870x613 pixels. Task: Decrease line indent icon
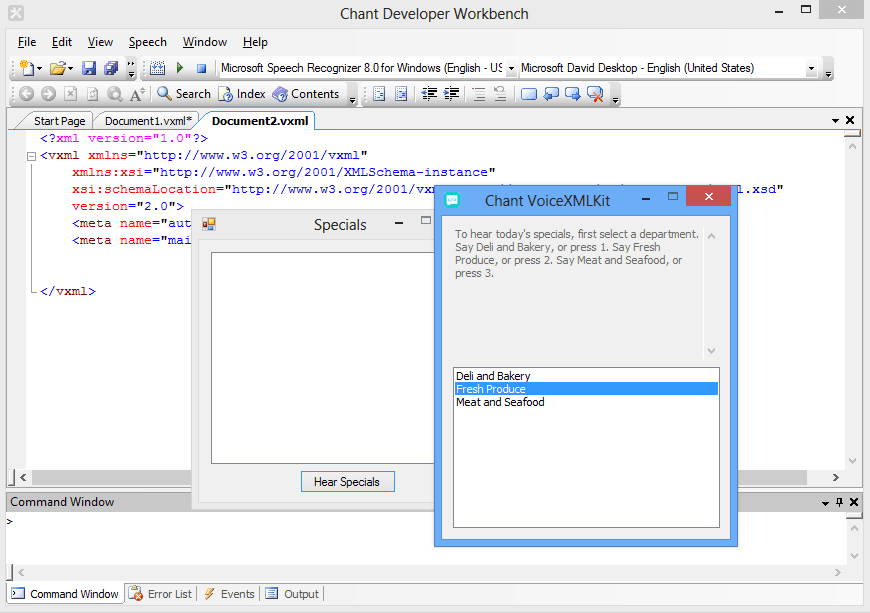pyautogui.click(x=429, y=94)
